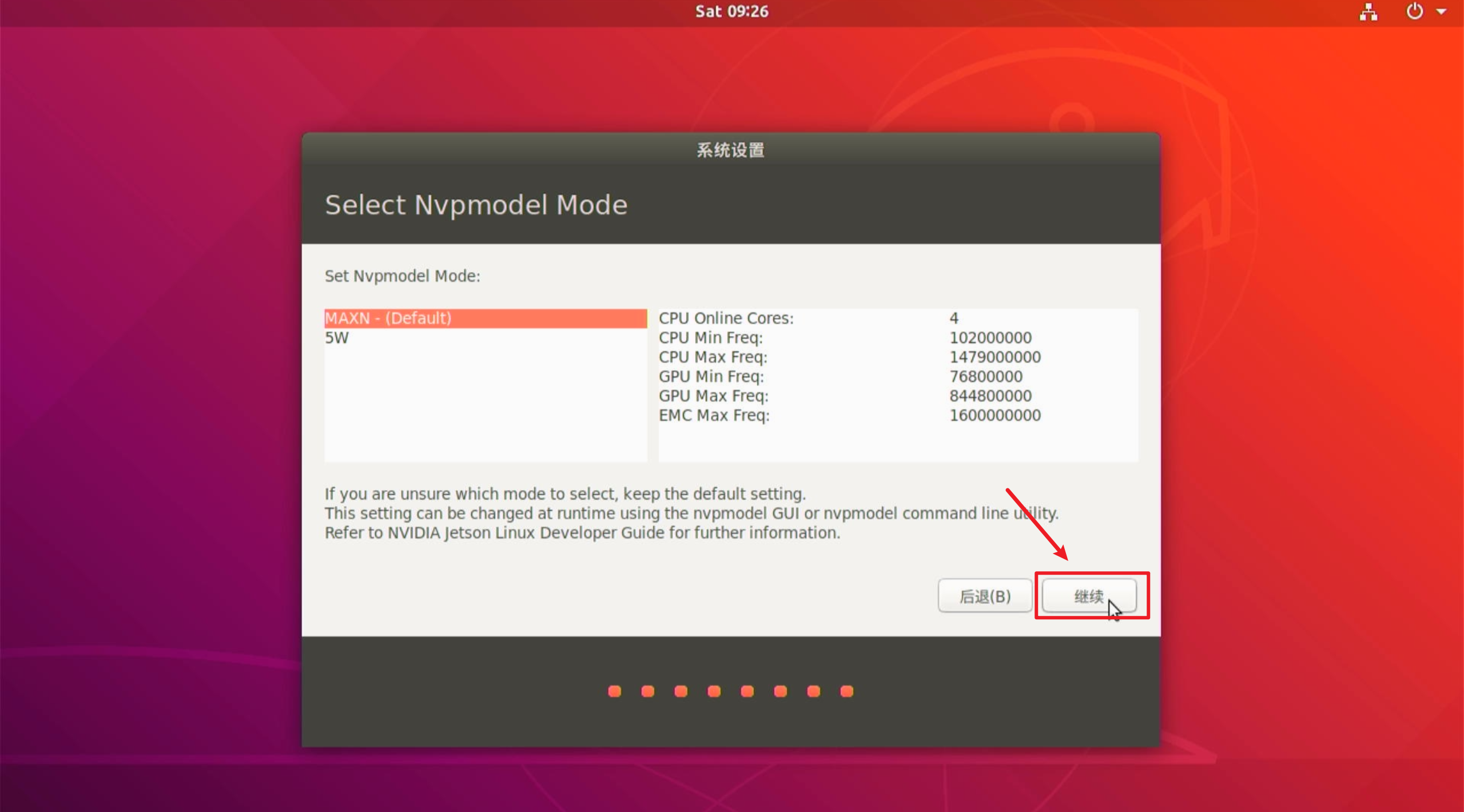Click the 系统设置 window title bar
Screen dimensions: 1464x812
(x=731, y=150)
